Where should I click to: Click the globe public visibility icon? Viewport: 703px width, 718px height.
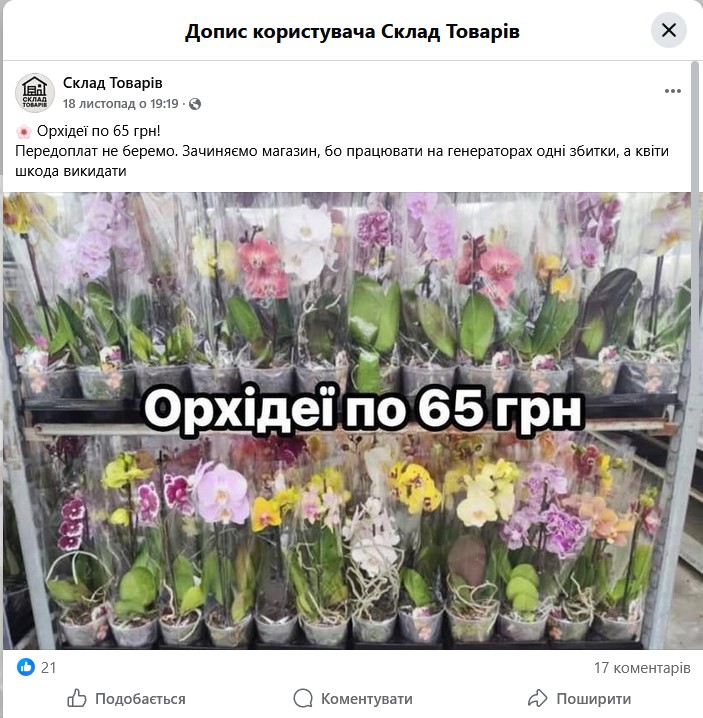pyautogui.click(x=195, y=104)
